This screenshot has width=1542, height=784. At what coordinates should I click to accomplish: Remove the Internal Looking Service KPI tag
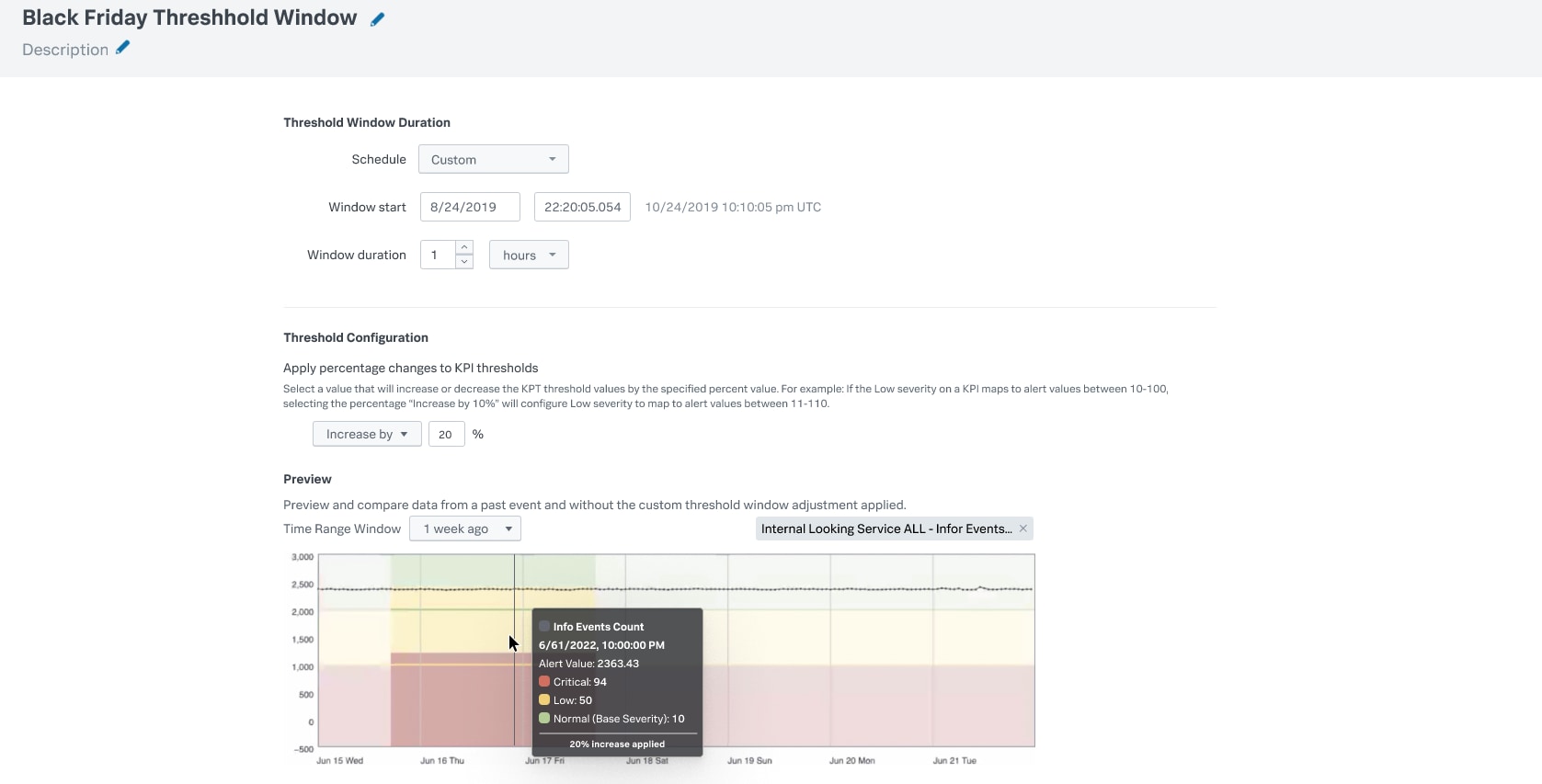pos(1022,528)
